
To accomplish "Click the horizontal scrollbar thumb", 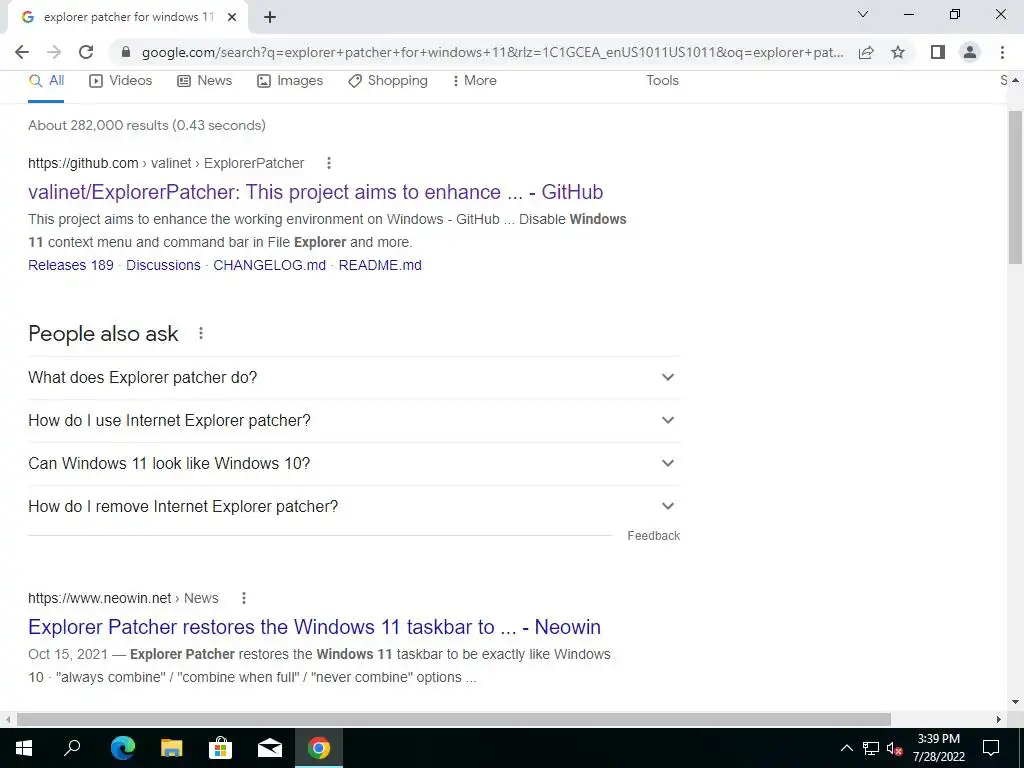I will point(454,719).
